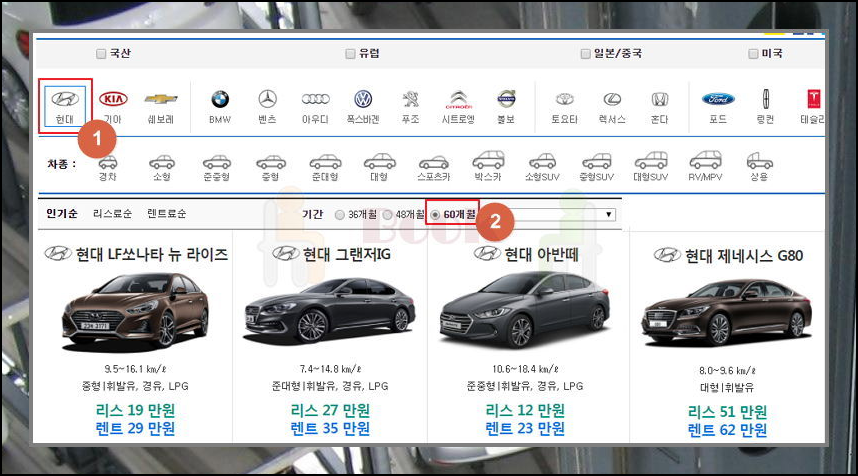Click the dark 그랜저IG car image
The width and height of the screenshot is (858, 476).
[x=330, y=310]
